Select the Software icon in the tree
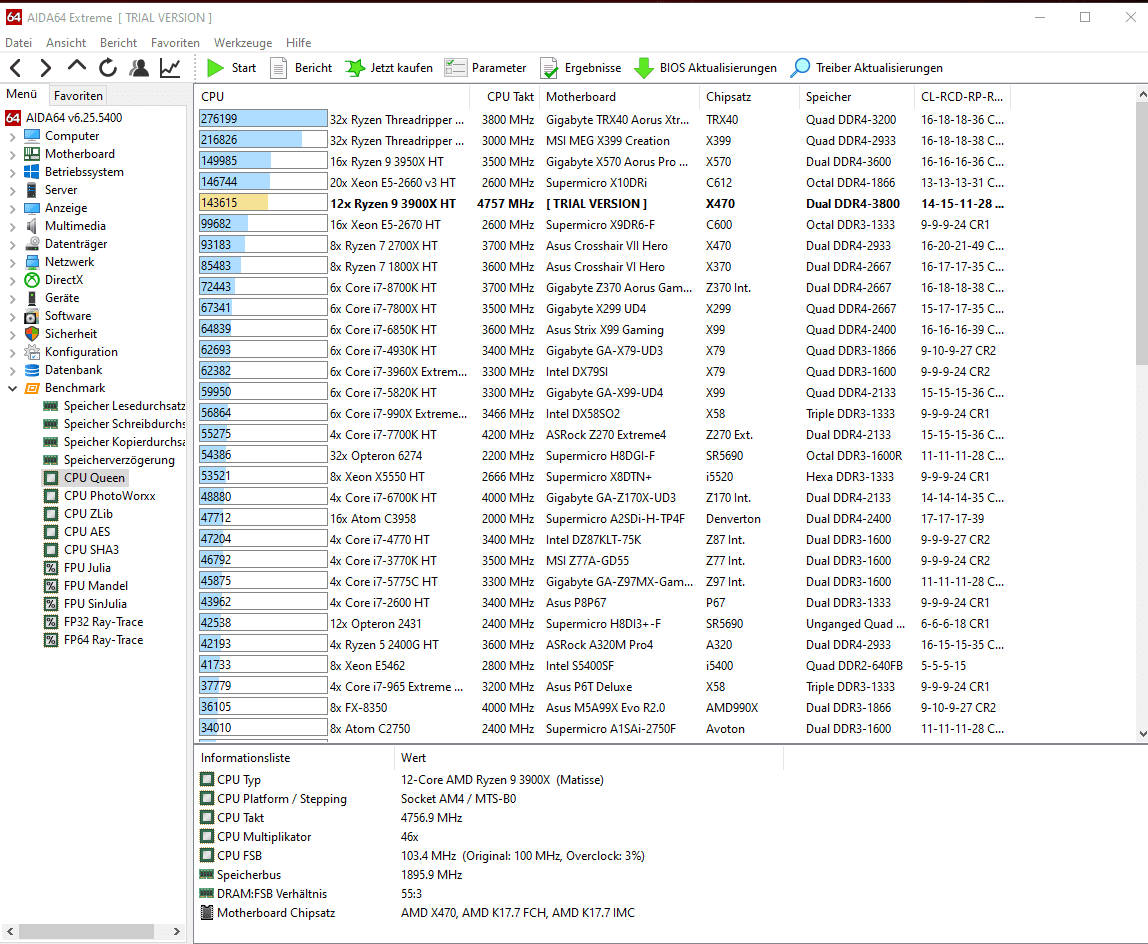Screen dimensions: 1148x944 pos(31,316)
